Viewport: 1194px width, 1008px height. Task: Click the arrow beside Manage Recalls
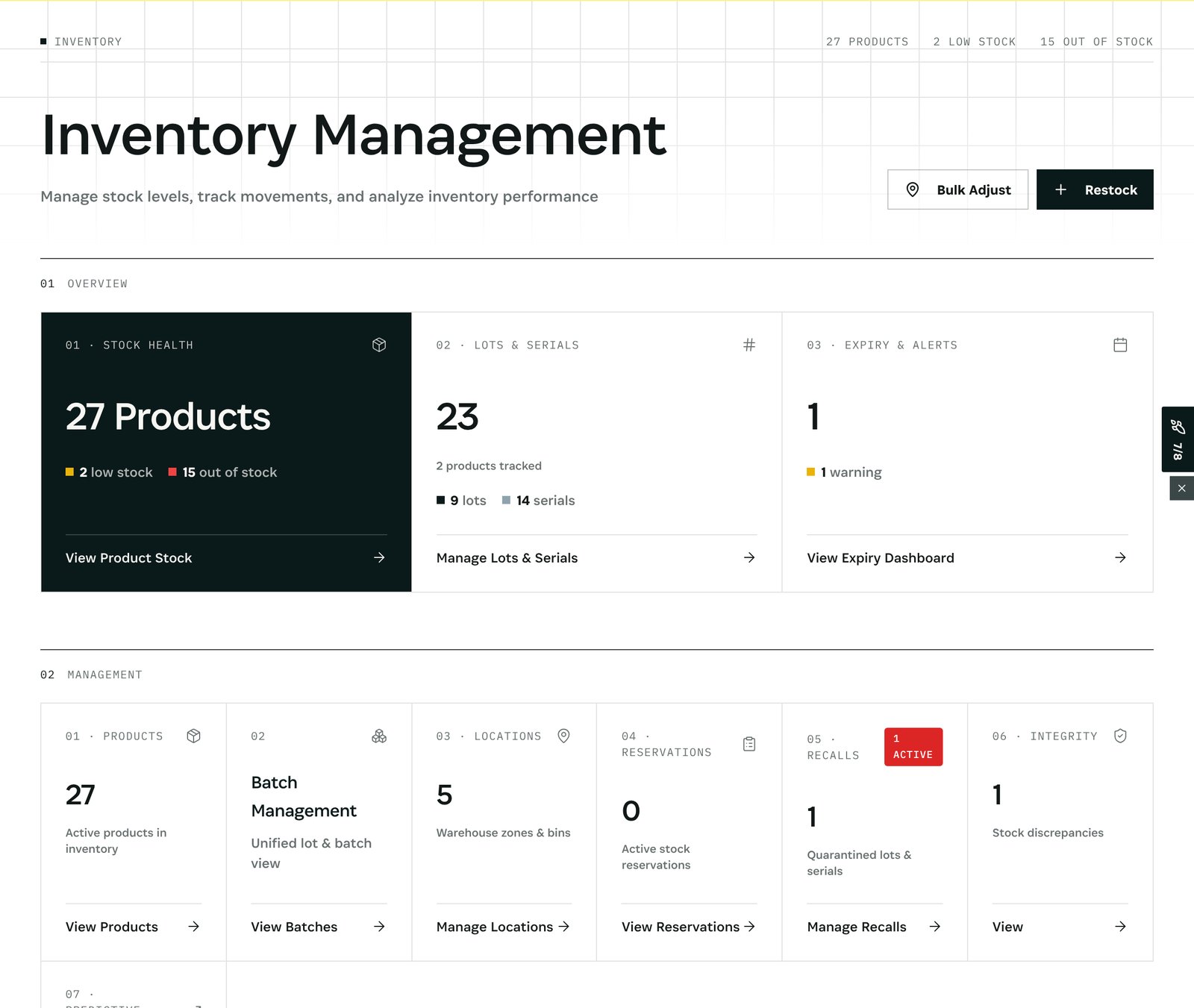tap(935, 927)
